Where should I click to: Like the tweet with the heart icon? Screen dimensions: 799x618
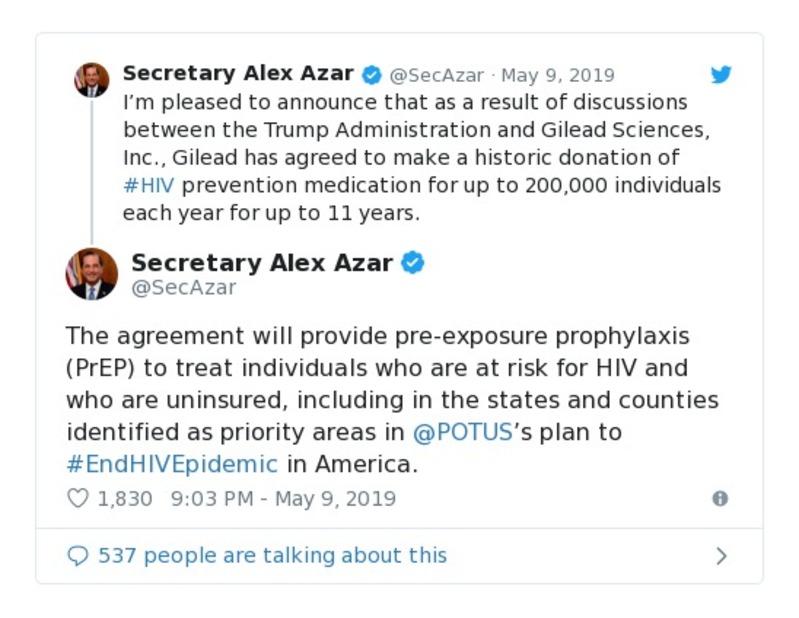(77, 498)
